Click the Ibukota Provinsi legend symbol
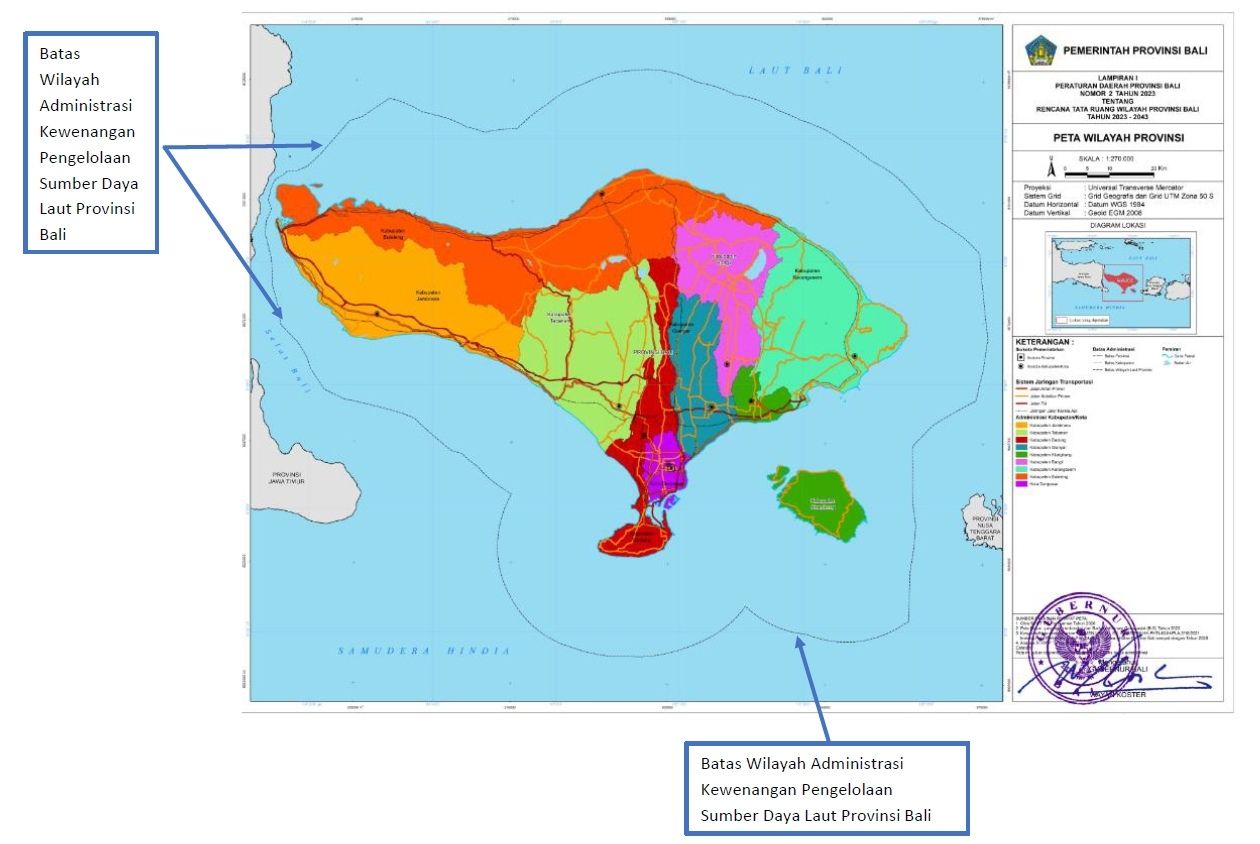 tap(1019, 355)
